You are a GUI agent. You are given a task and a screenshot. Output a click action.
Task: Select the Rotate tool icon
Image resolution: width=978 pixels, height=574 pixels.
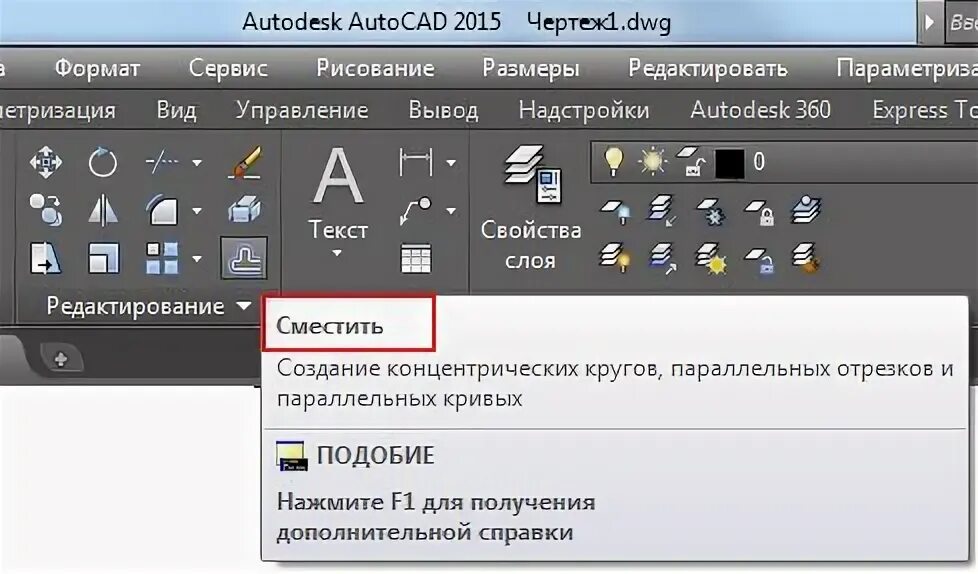click(103, 163)
